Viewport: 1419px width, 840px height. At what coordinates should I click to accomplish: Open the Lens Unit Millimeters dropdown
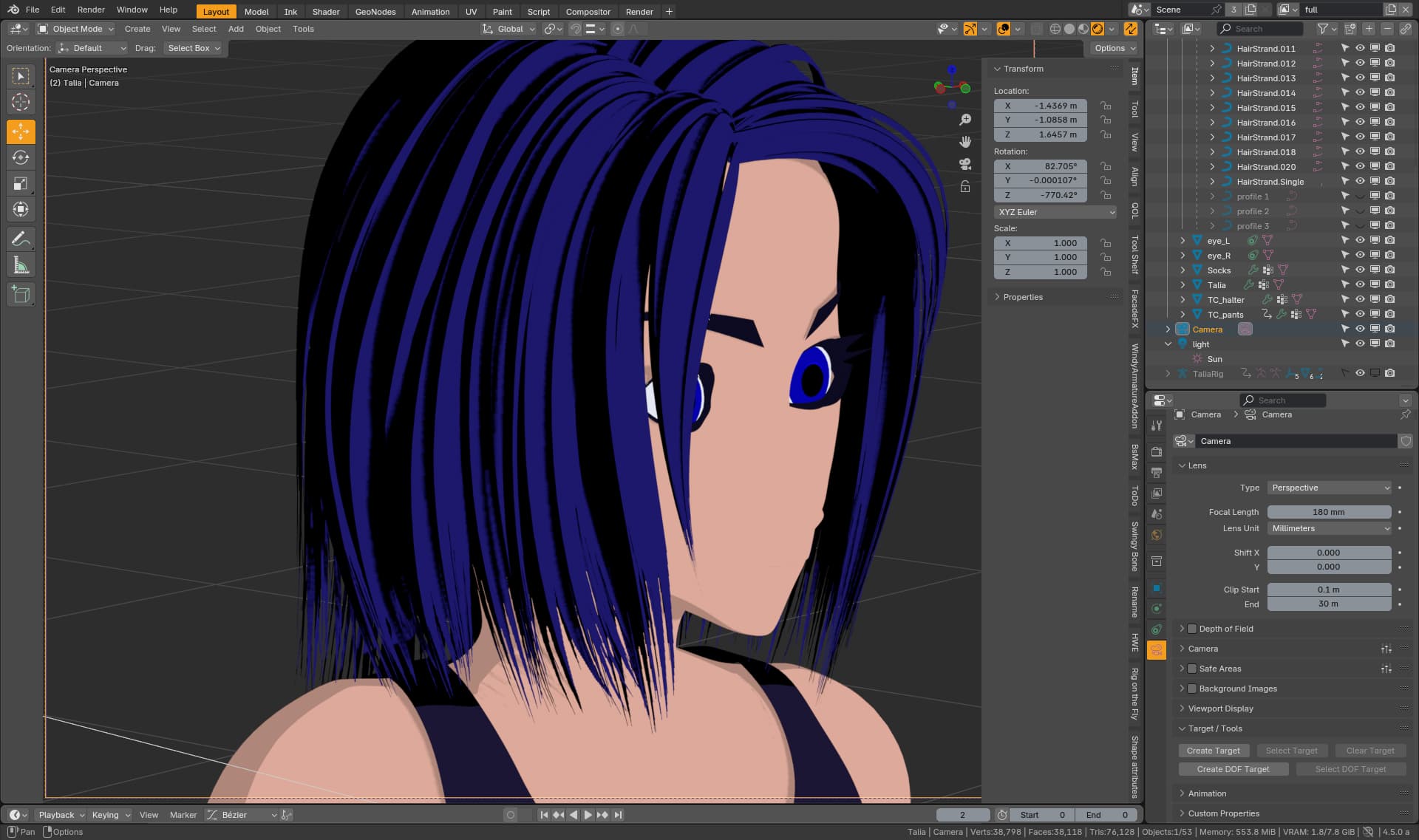[x=1330, y=528]
